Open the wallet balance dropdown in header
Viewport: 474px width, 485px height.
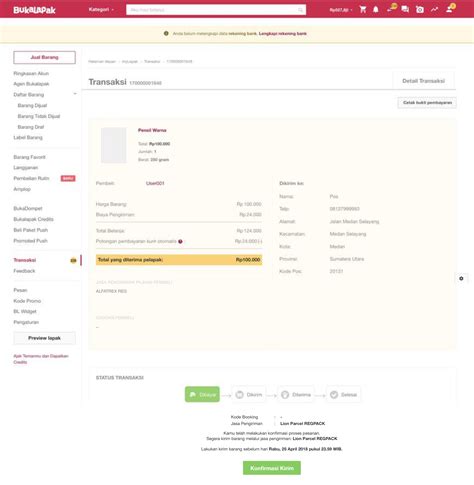coord(341,10)
